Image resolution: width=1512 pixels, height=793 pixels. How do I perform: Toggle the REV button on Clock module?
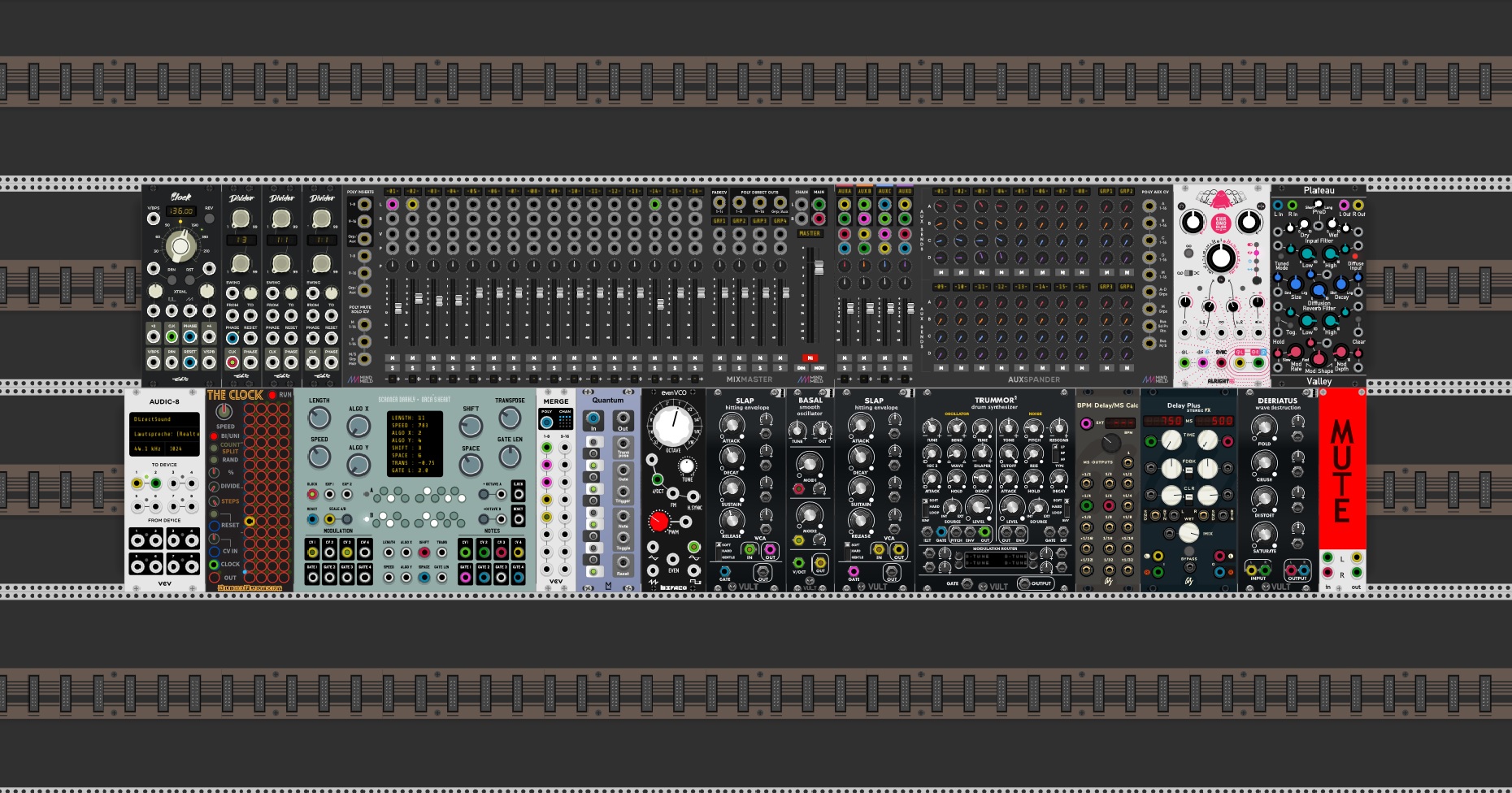[x=209, y=219]
